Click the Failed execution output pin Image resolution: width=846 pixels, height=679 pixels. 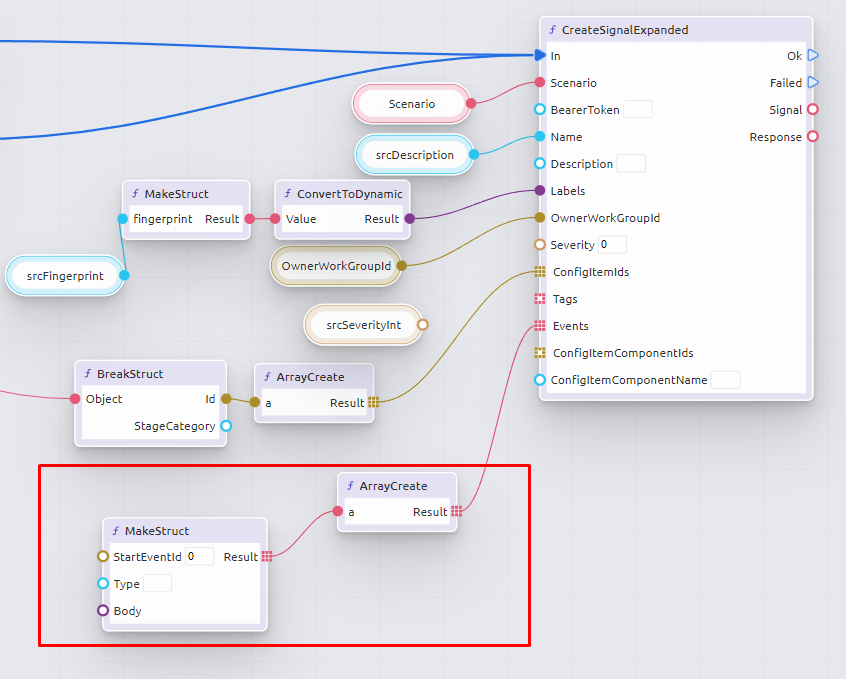pyautogui.click(x=812, y=83)
